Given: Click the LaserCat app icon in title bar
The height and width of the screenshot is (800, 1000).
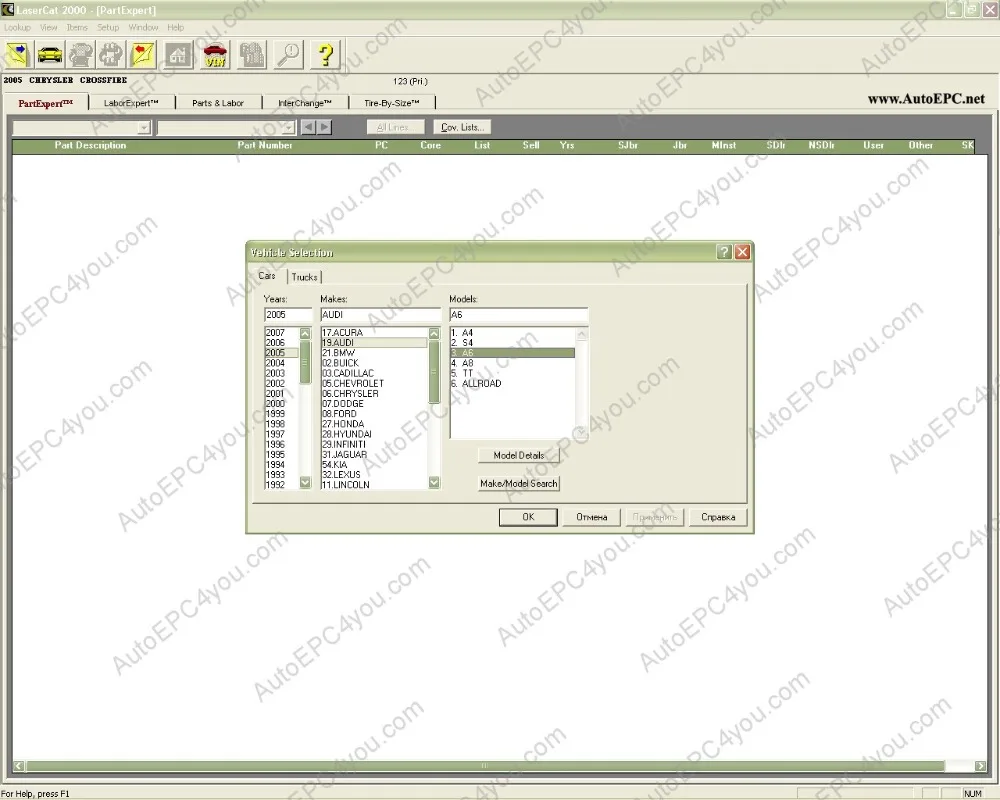Looking at the screenshot, I should coord(8,9).
